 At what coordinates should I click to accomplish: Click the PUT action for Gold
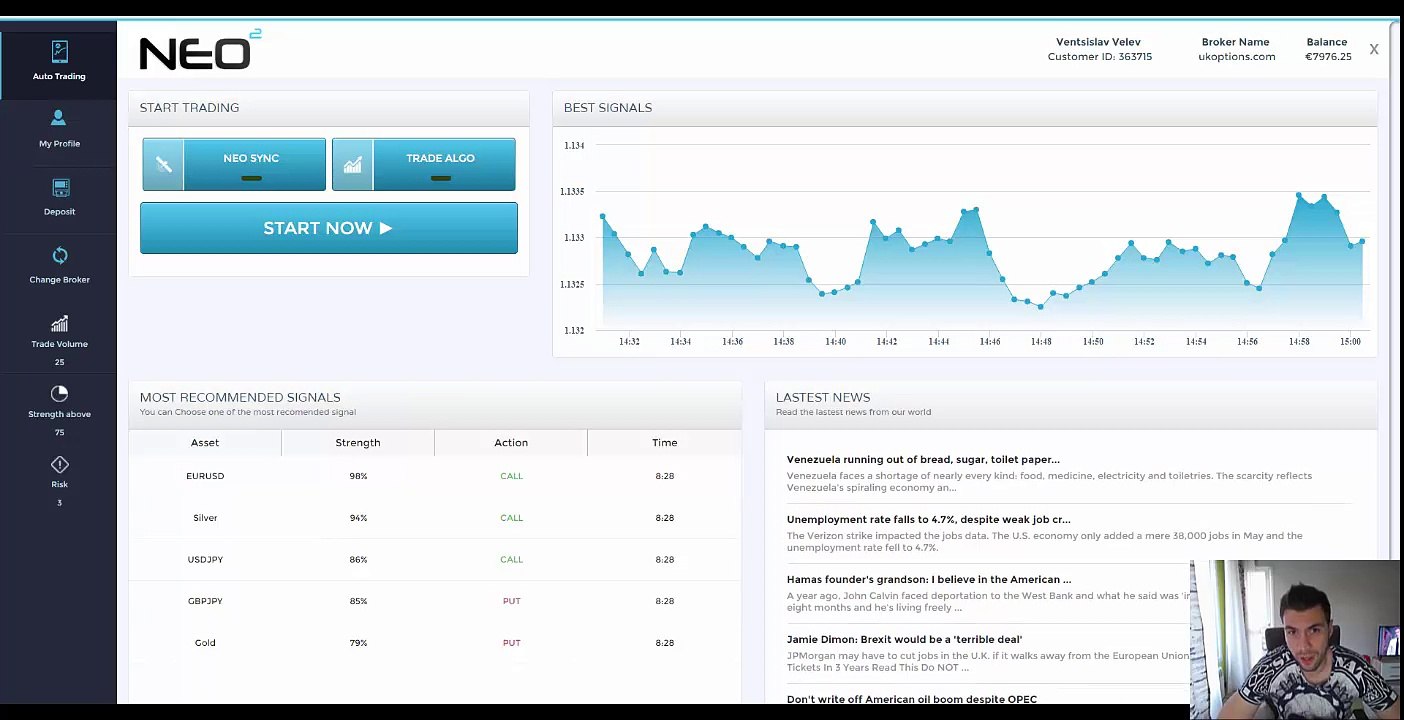click(511, 643)
